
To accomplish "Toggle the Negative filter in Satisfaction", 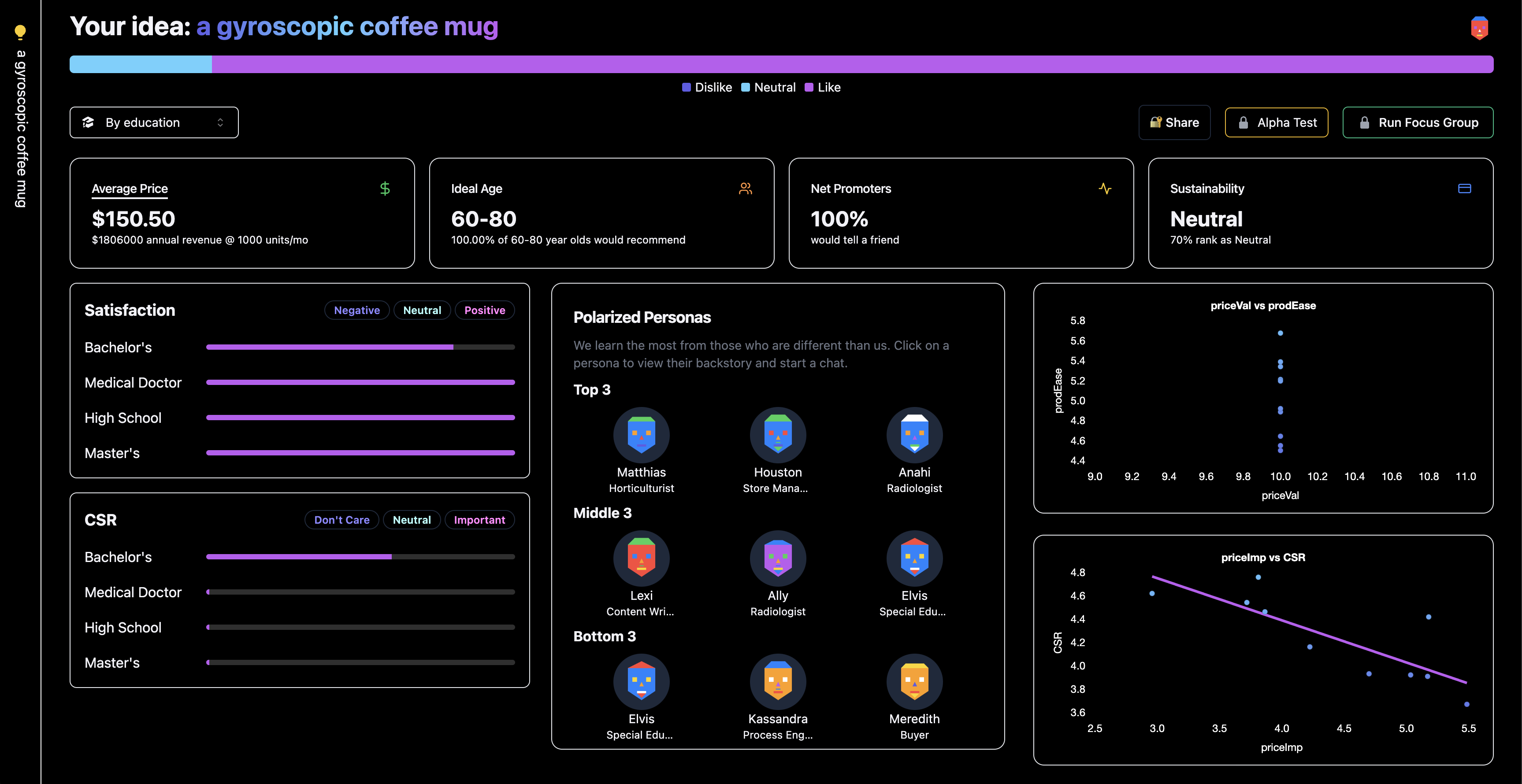I will coord(356,310).
